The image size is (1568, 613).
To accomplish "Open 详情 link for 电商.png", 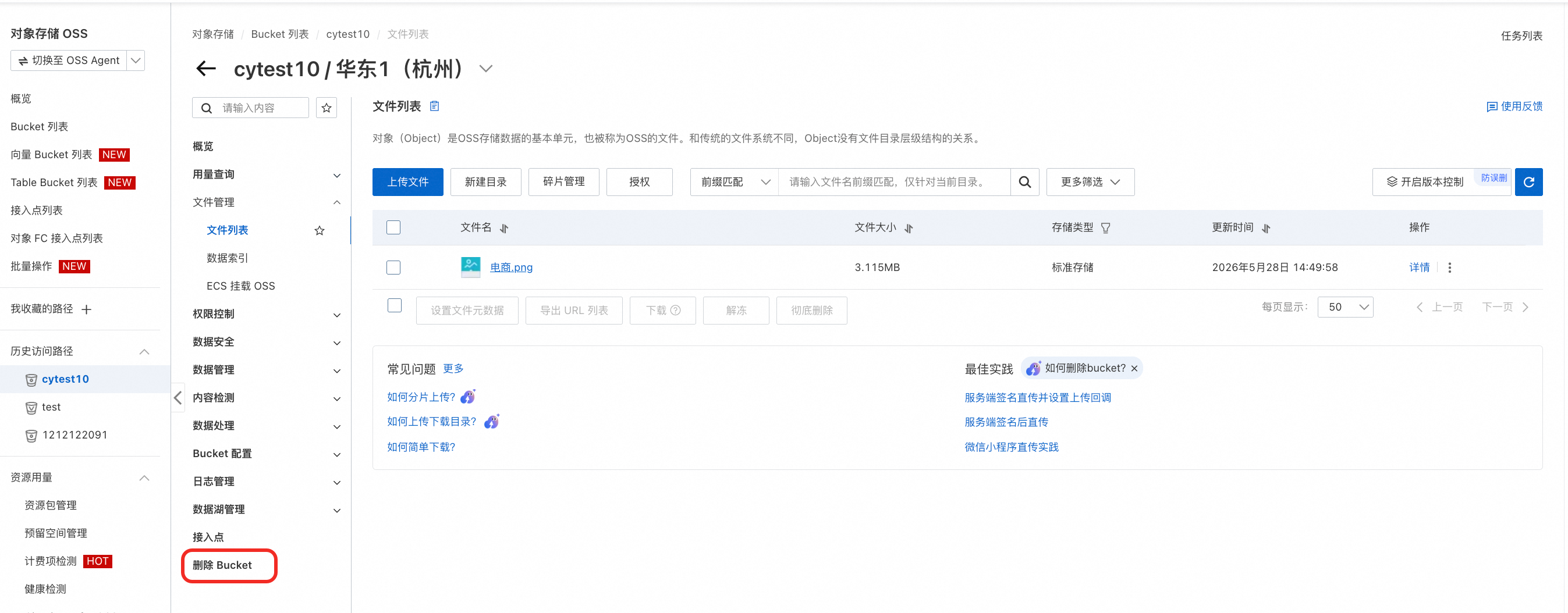I will click(1420, 268).
